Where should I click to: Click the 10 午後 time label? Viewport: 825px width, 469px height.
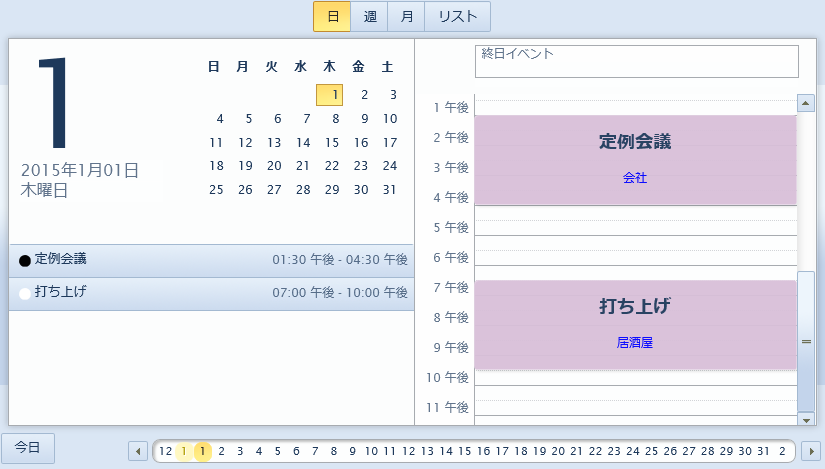[447, 377]
